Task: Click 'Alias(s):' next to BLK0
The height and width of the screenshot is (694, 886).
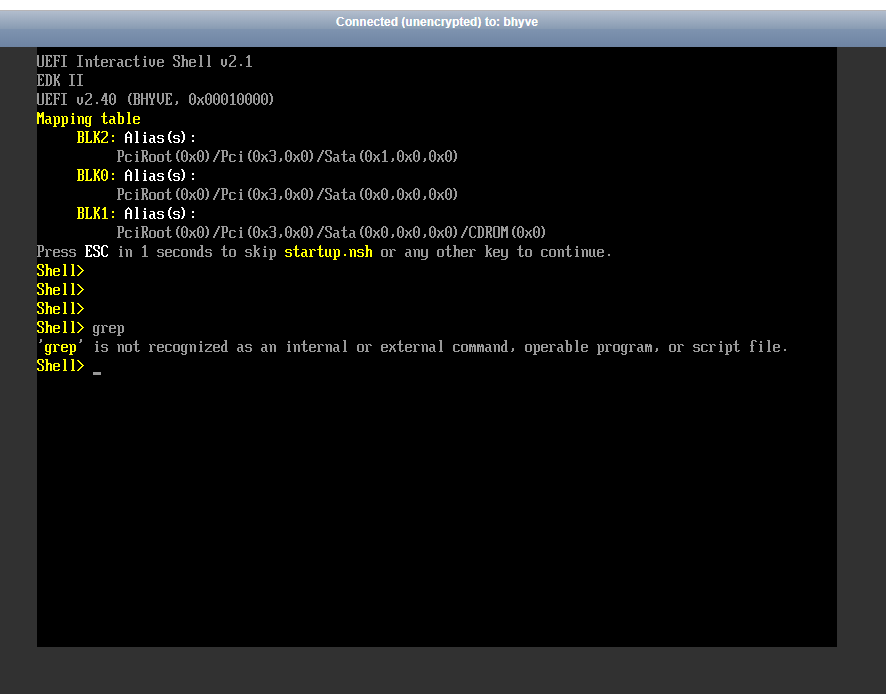Action: click(x=160, y=176)
